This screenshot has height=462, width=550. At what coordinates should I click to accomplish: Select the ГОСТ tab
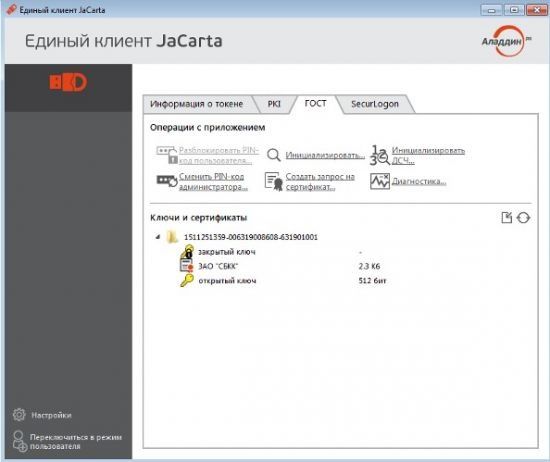(x=315, y=103)
